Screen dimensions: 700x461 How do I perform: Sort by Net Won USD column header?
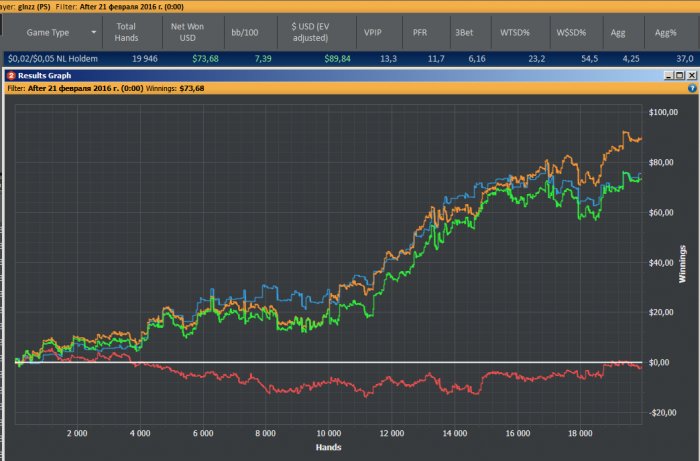pyautogui.click(x=184, y=31)
